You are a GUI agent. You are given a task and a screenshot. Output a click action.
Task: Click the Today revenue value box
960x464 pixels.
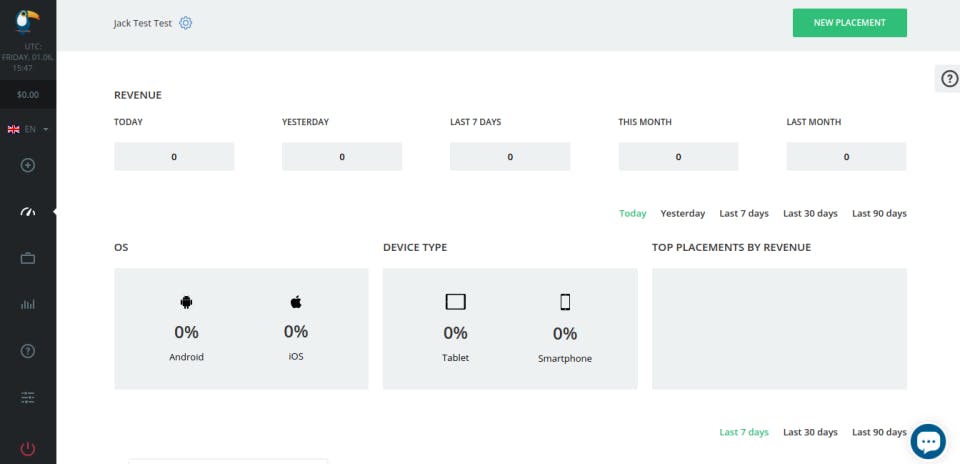click(174, 157)
